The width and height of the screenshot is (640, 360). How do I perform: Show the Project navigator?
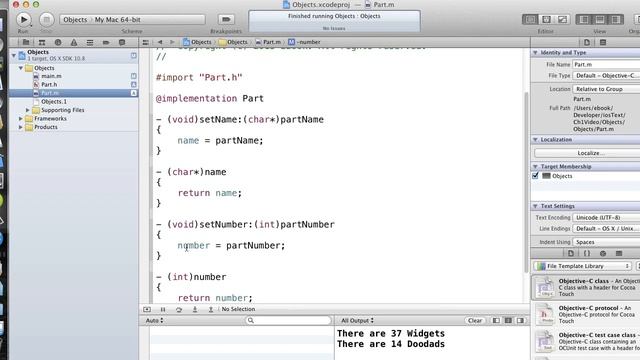pyautogui.click(x=26, y=42)
